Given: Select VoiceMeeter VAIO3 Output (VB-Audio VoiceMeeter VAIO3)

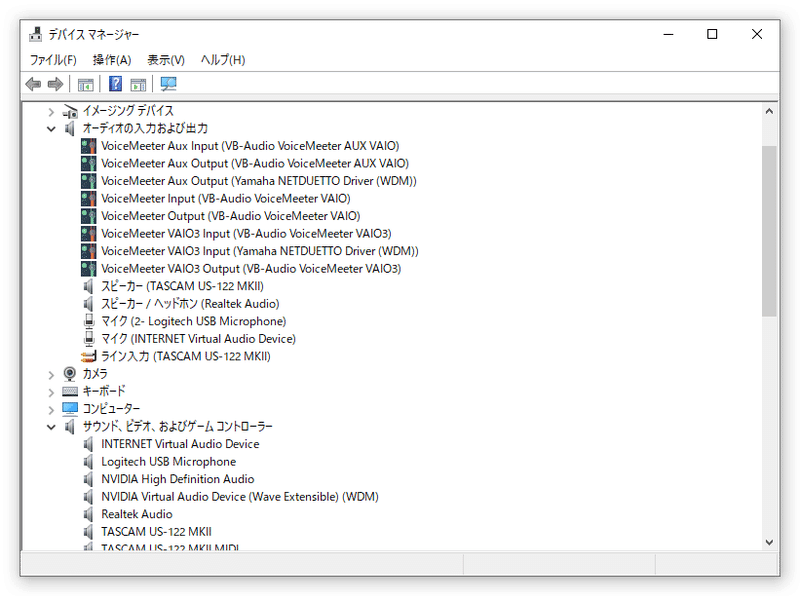Looking at the screenshot, I should pos(251,269).
